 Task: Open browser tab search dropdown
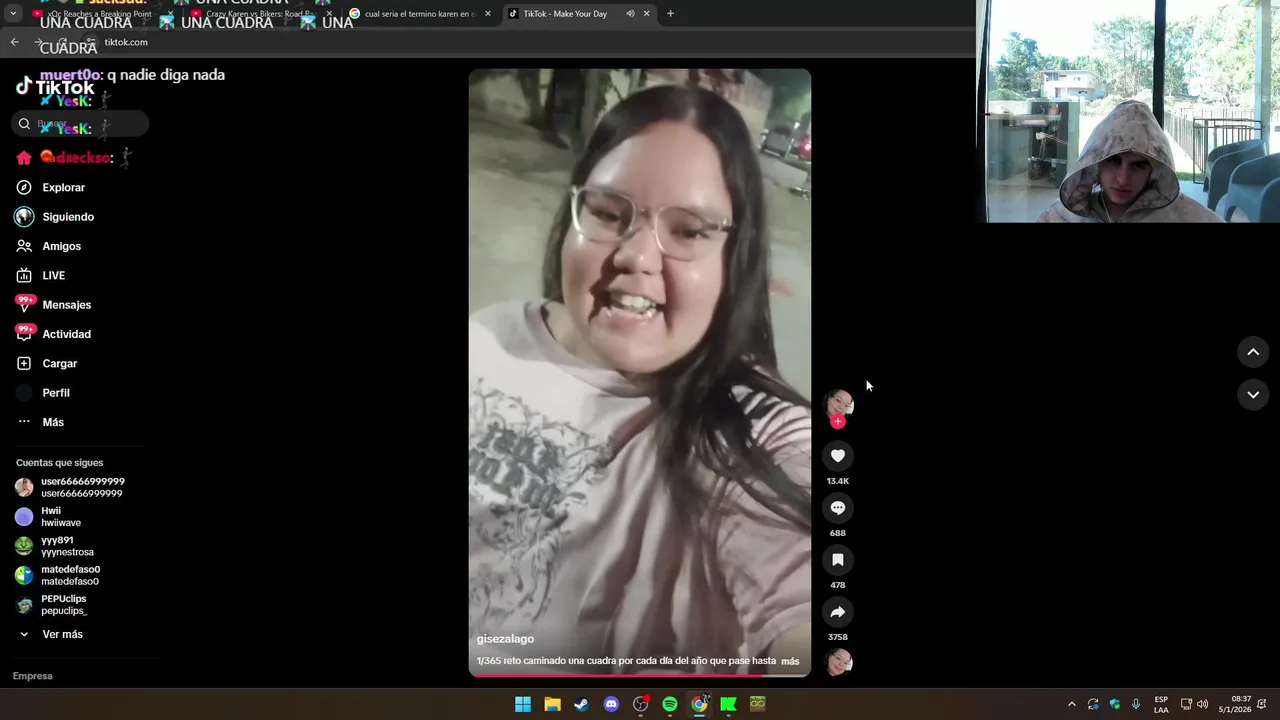(13, 14)
